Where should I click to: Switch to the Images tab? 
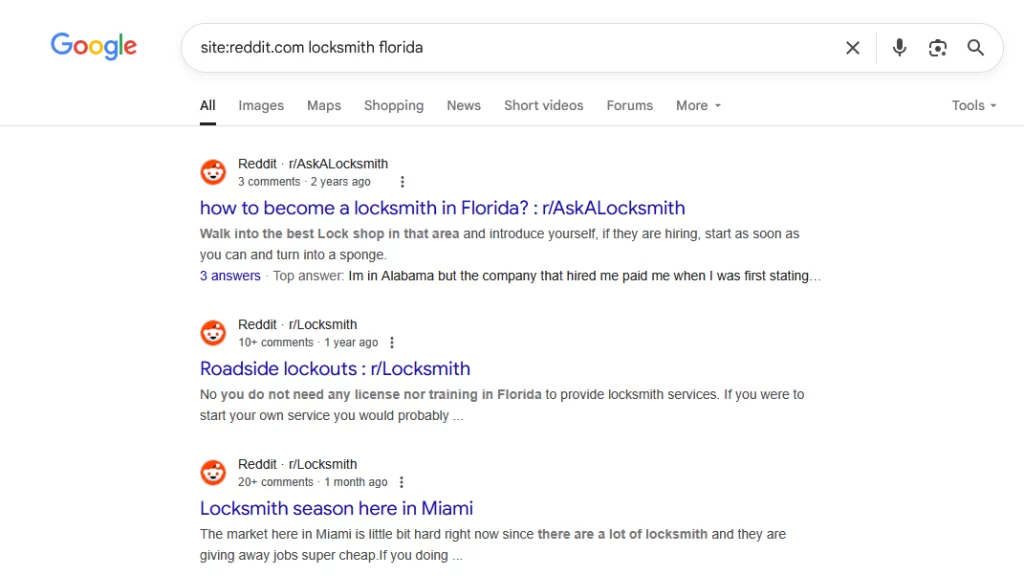click(261, 105)
